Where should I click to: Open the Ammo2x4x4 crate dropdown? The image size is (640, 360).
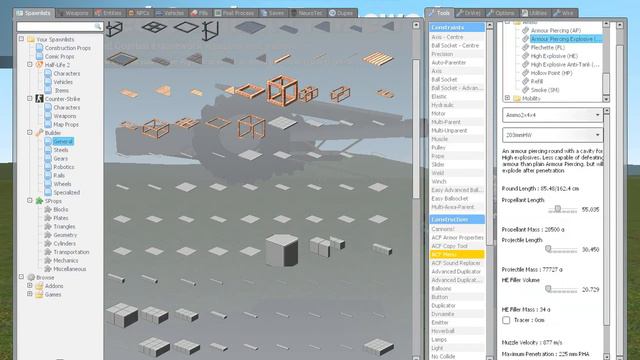552,115
